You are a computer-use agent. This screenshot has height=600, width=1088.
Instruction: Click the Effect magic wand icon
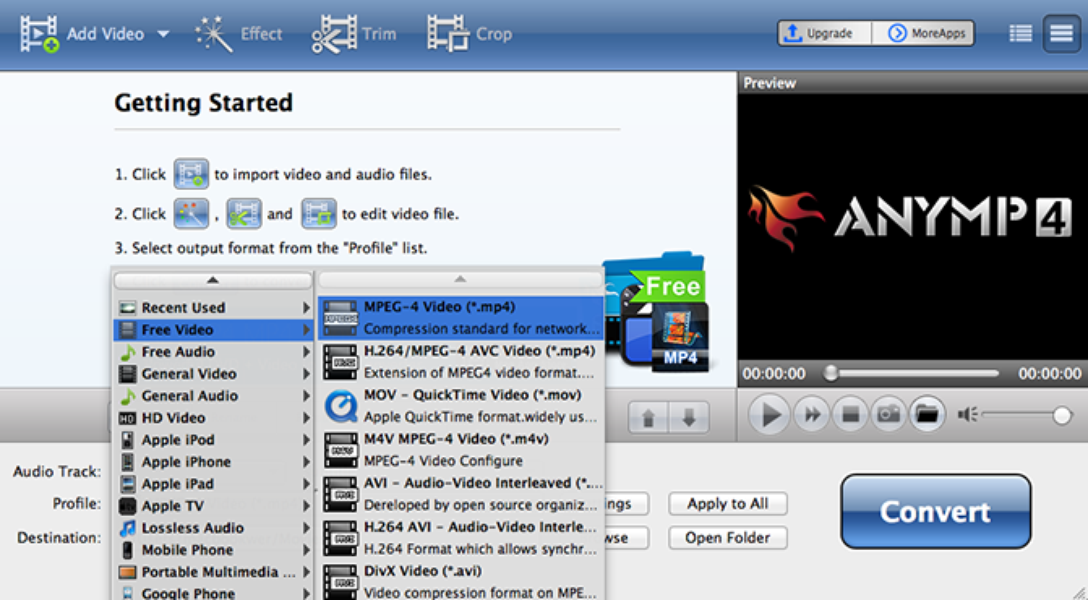[213, 34]
